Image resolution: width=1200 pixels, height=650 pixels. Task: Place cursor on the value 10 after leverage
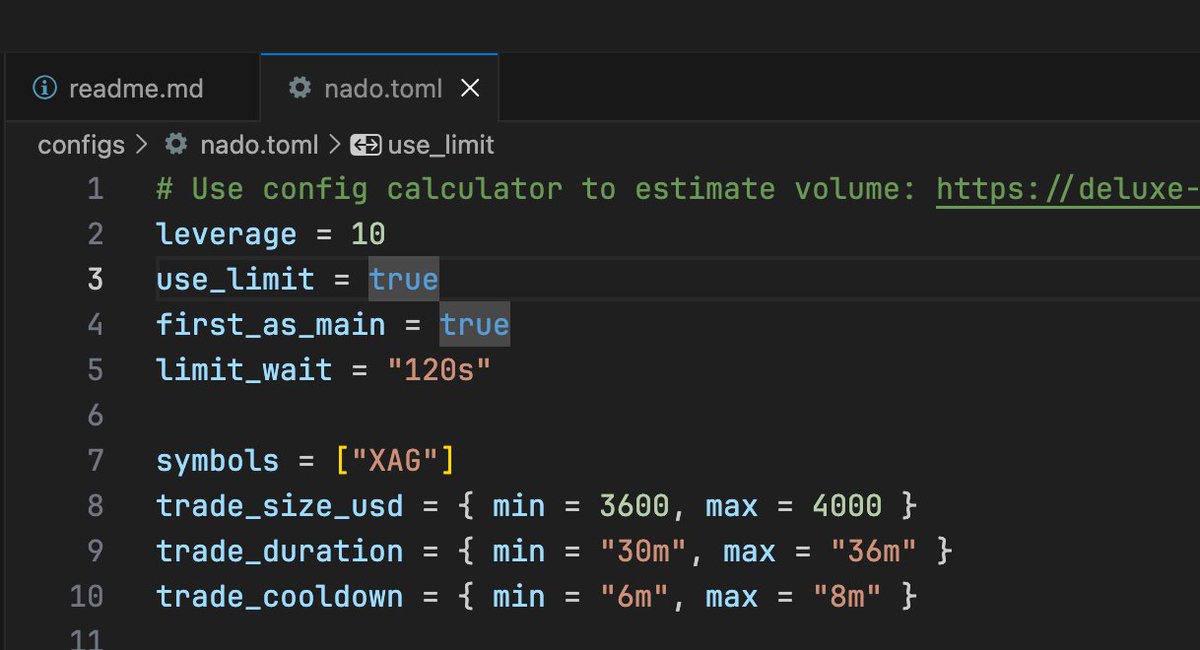(x=369, y=235)
